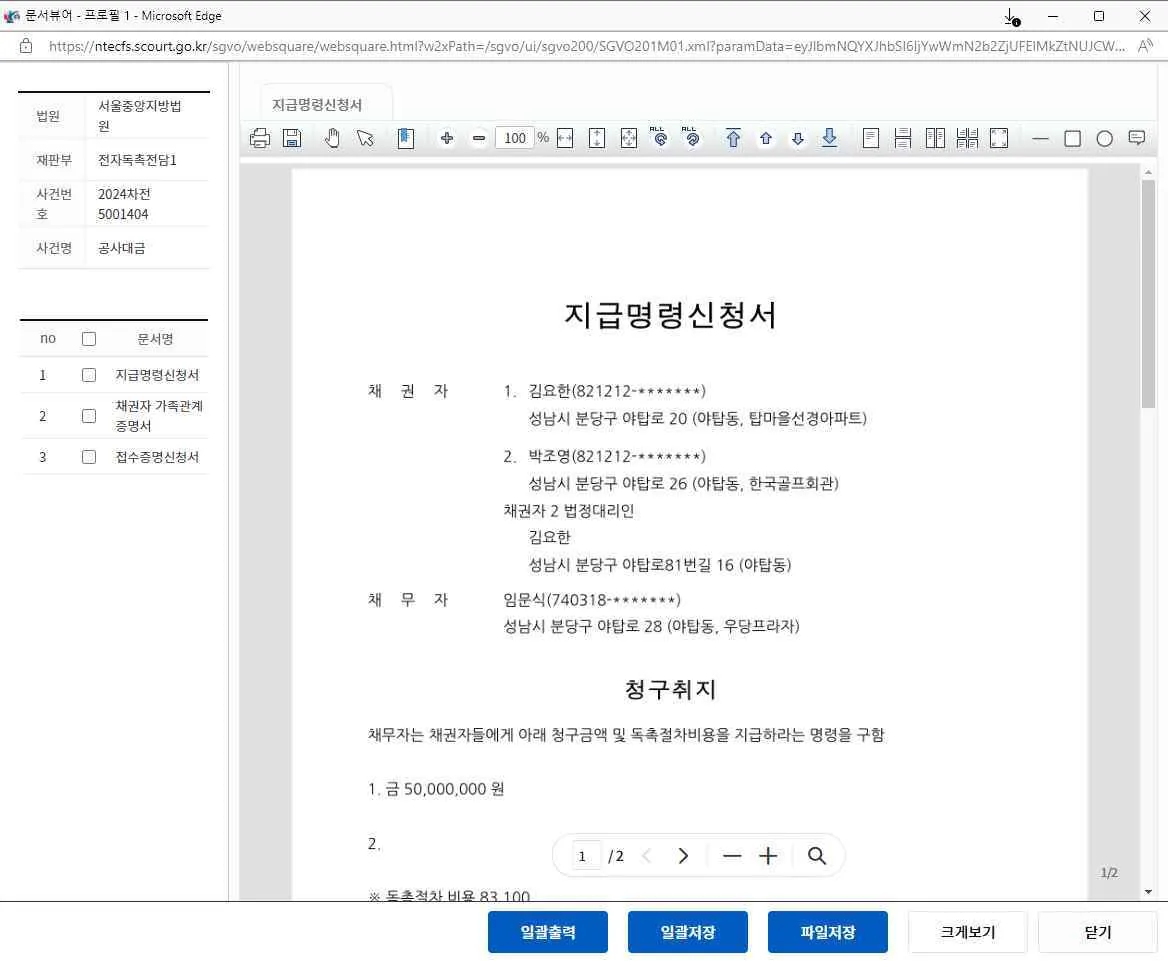The height and width of the screenshot is (961, 1168).
Task: Click scrollbar down arrow
Action: tap(1148, 892)
